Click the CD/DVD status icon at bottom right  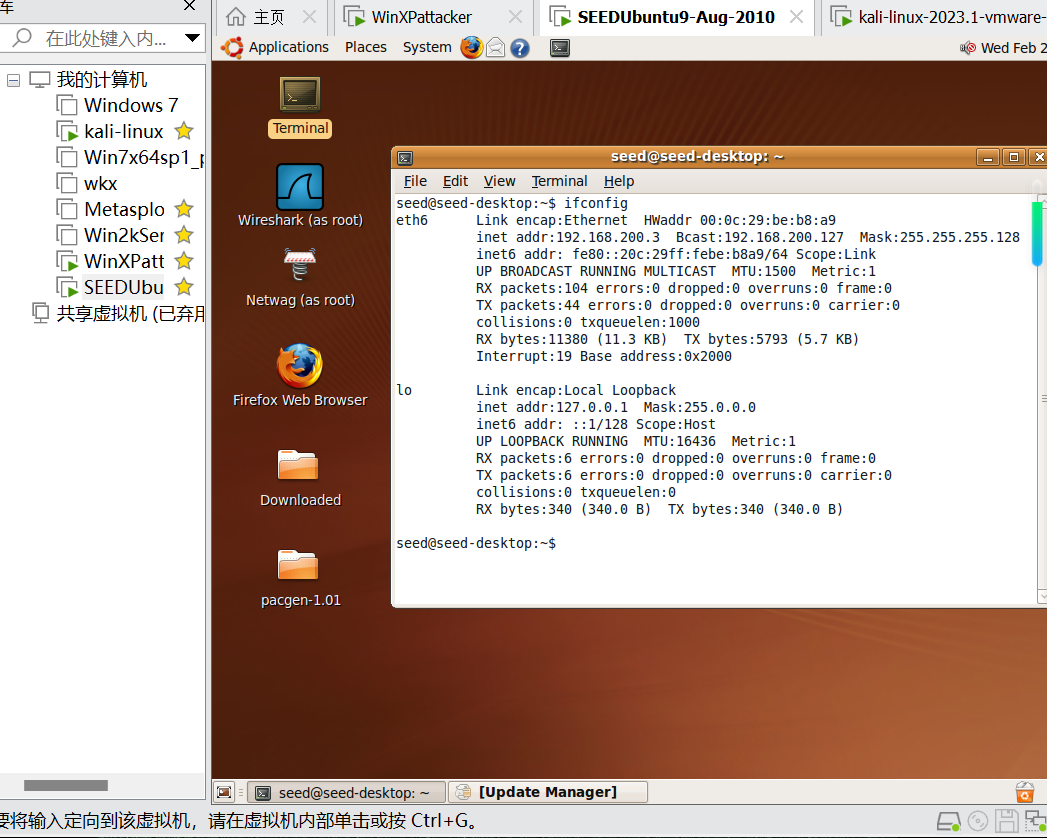pos(978,821)
